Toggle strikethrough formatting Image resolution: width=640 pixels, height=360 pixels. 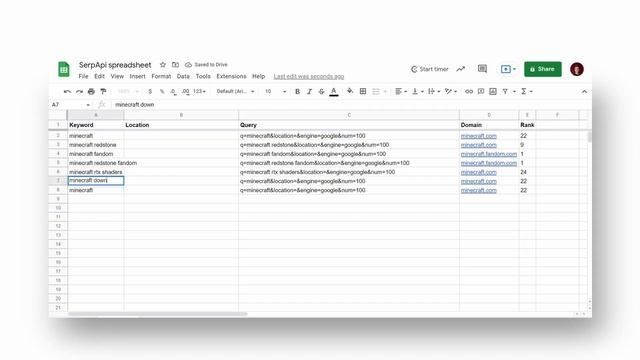pos(321,91)
